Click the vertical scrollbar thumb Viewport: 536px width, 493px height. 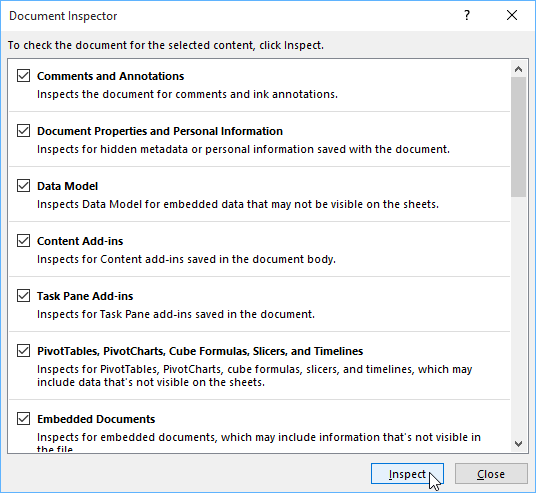[518, 137]
